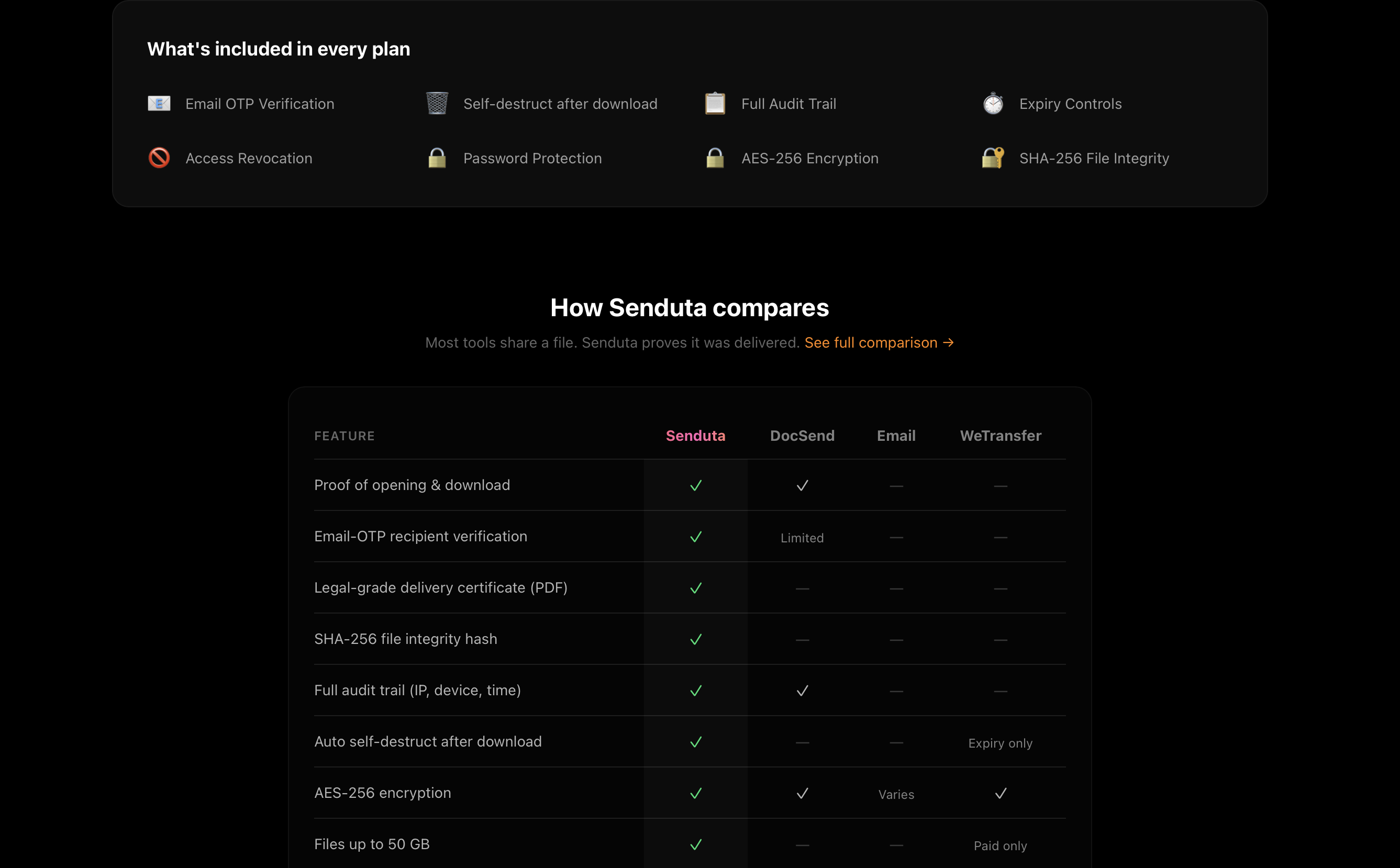Screen dimensions: 1400x868
Task: Select the Senduta column header
Action: tap(695, 436)
